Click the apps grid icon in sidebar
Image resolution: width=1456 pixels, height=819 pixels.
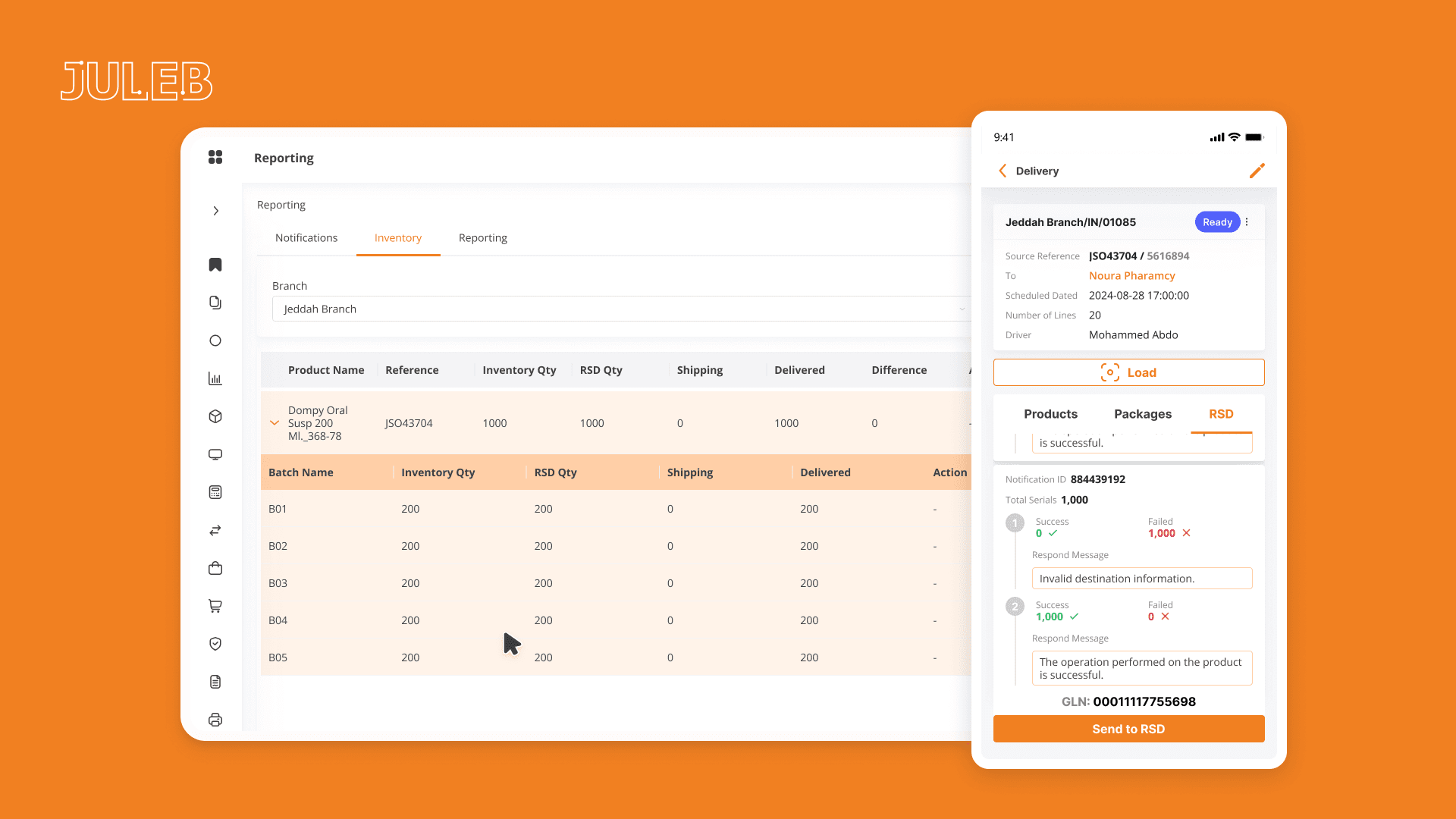(215, 157)
